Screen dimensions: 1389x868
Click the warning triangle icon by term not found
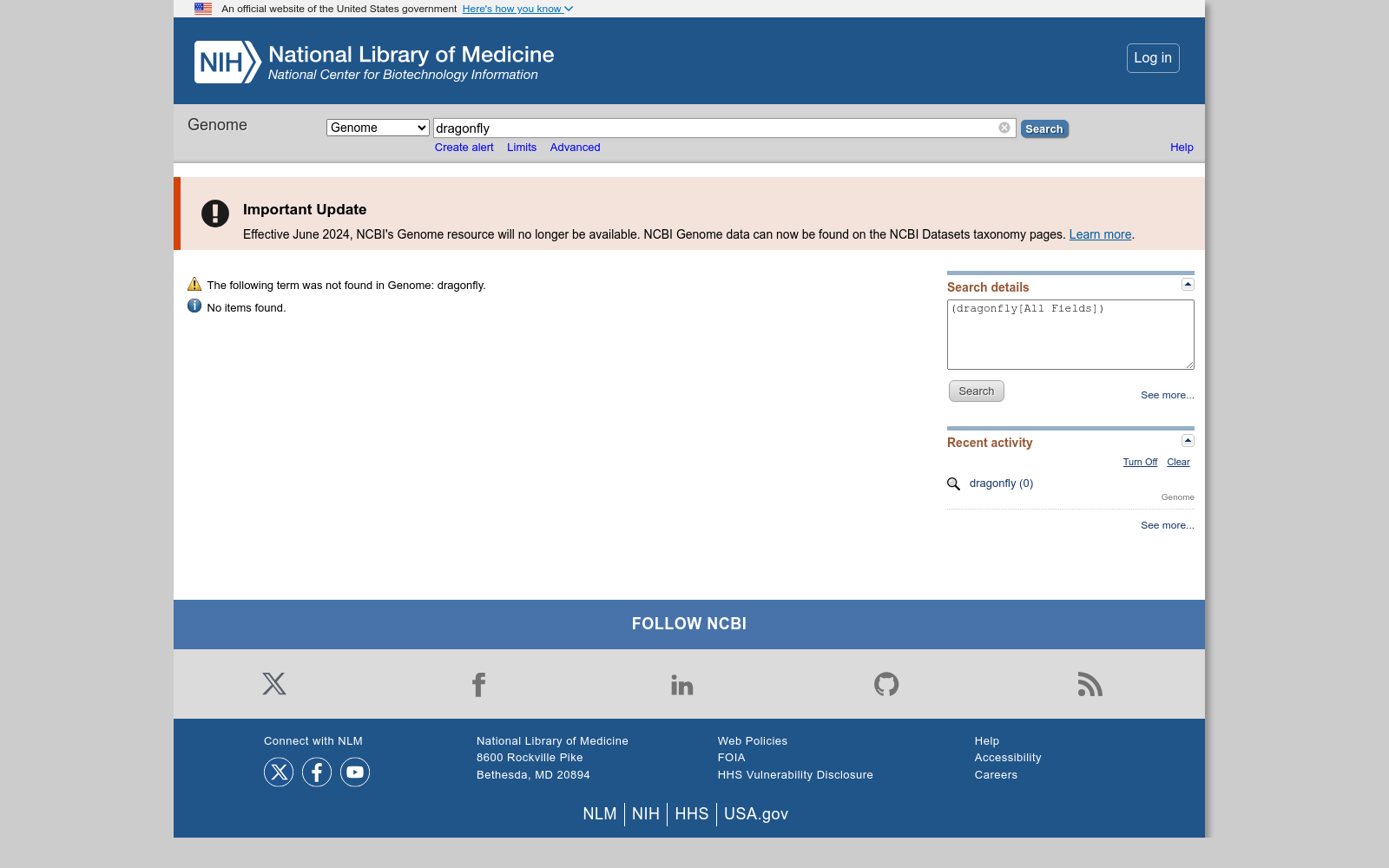coord(194,284)
